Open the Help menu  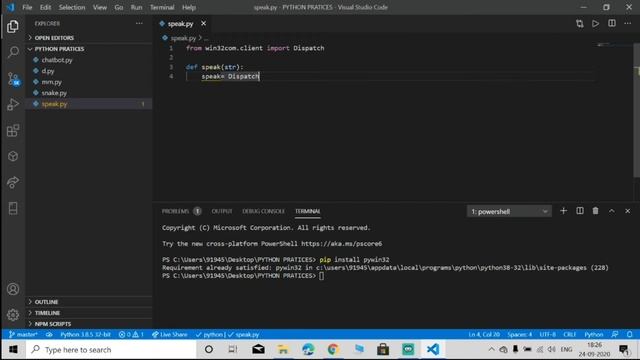(189, 7)
